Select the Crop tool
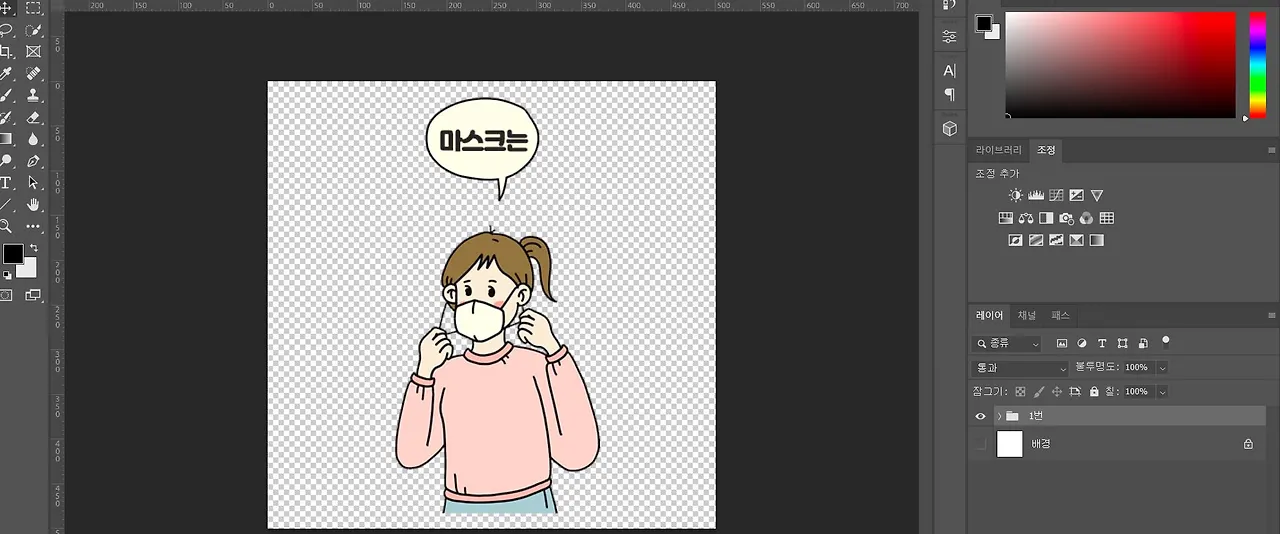This screenshot has width=1280, height=534. 6,52
